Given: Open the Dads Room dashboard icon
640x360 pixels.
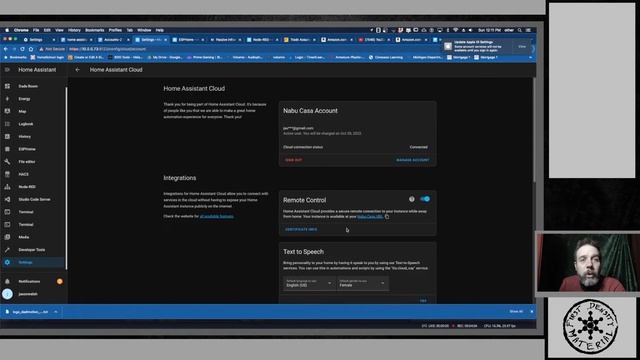Looking at the screenshot, I should coord(7,86).
